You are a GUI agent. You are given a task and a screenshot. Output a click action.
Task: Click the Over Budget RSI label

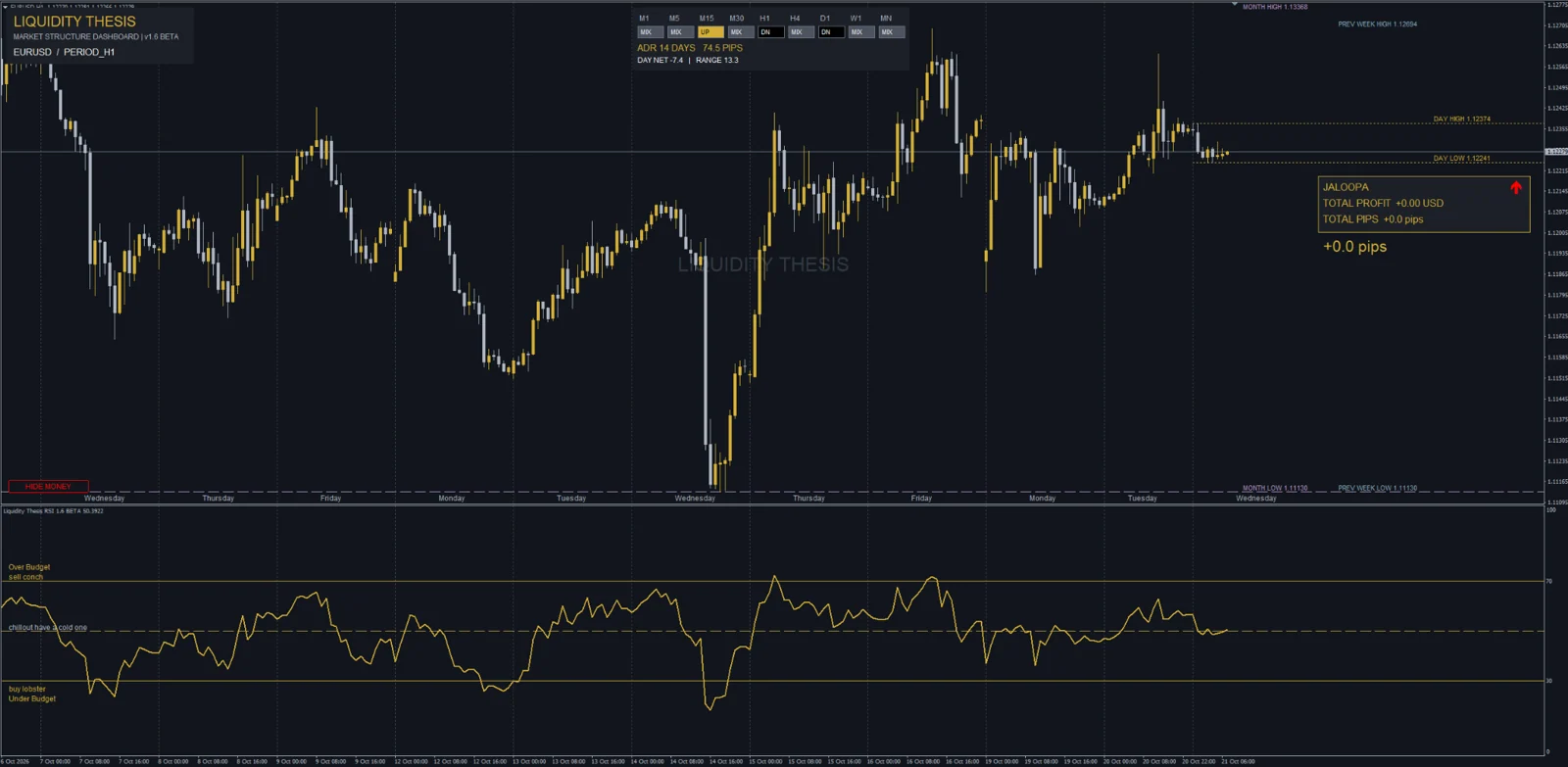[x=29, y=567]
